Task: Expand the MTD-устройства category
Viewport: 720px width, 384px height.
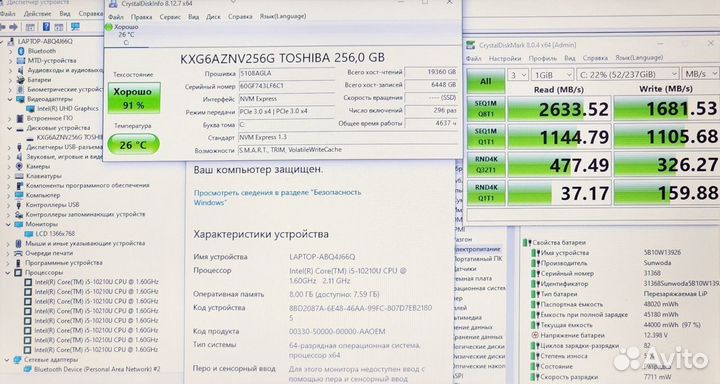Action: coord(11,61)
